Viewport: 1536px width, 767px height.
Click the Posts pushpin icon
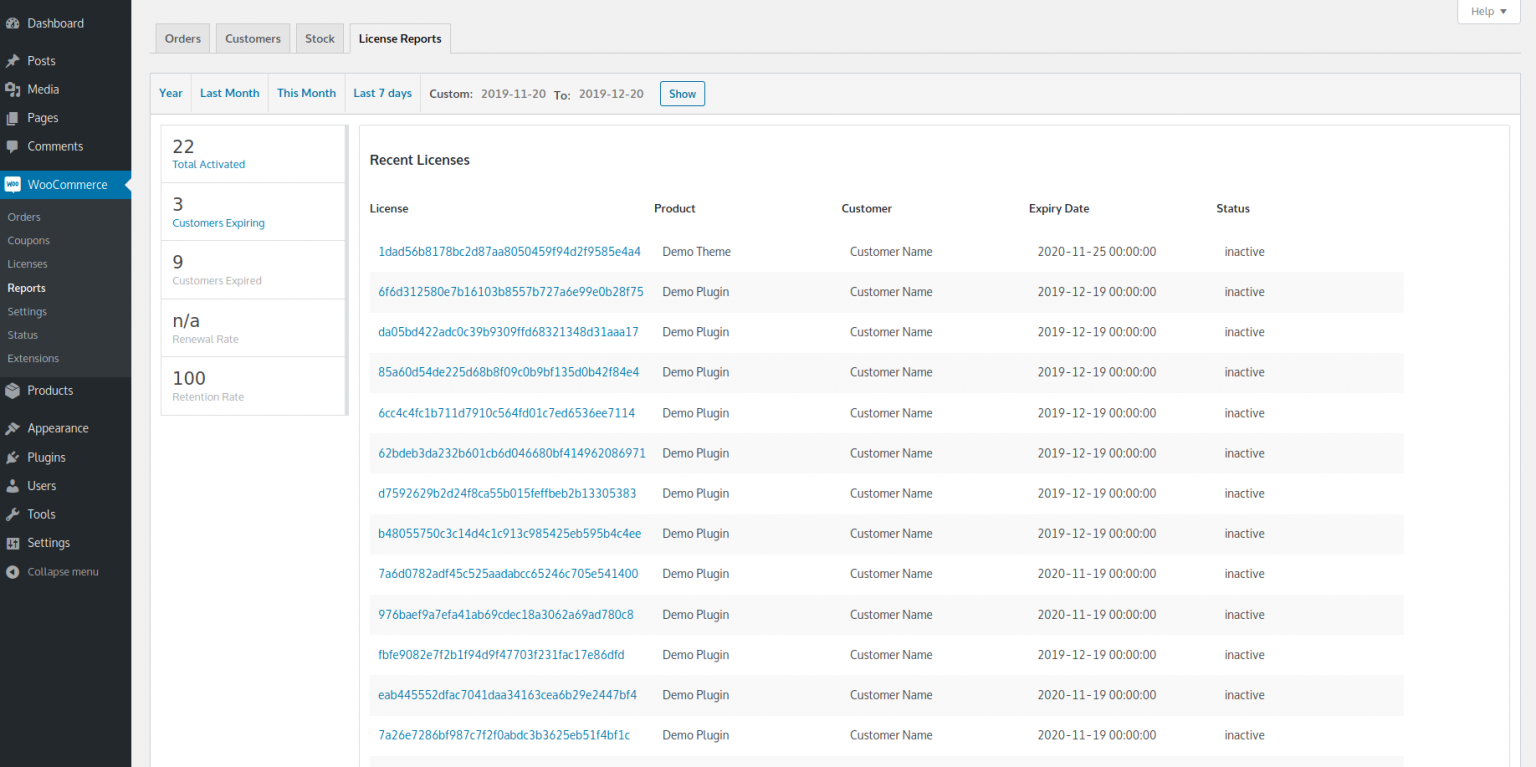12,61
